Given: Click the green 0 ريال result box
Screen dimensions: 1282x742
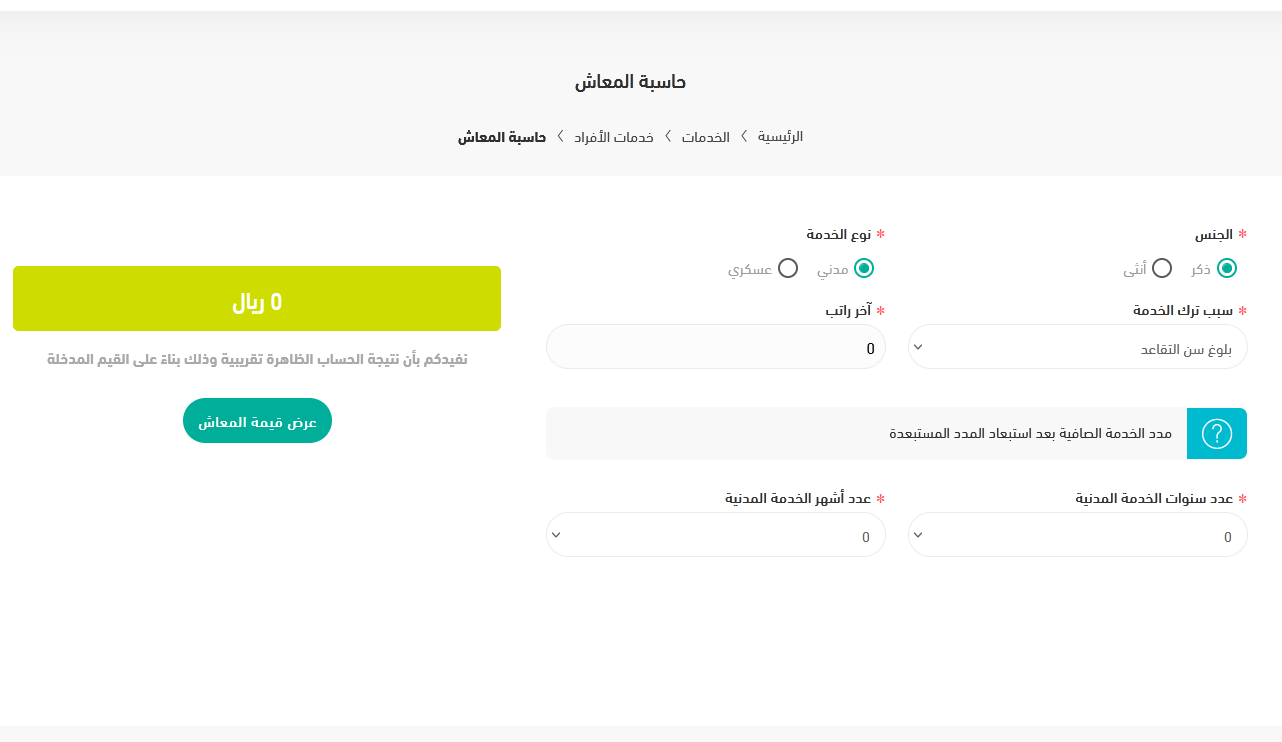Looking at the screenshot, I should (x=257, y=298).
